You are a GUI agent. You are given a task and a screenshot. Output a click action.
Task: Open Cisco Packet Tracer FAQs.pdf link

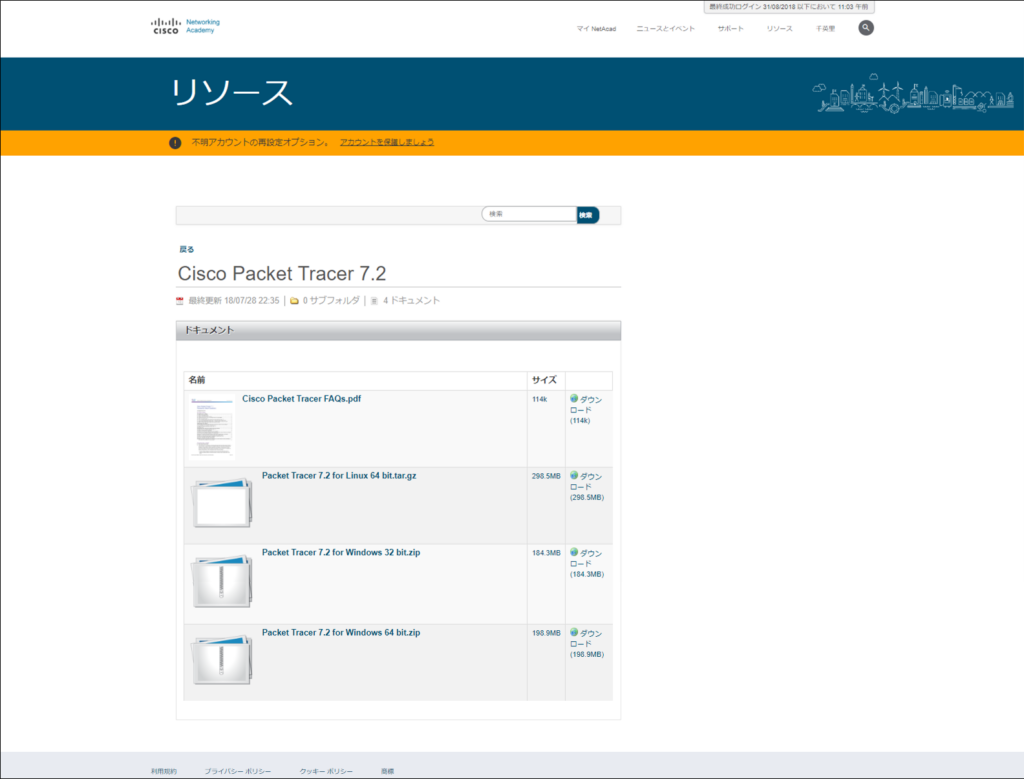click(x=301, y=399)
